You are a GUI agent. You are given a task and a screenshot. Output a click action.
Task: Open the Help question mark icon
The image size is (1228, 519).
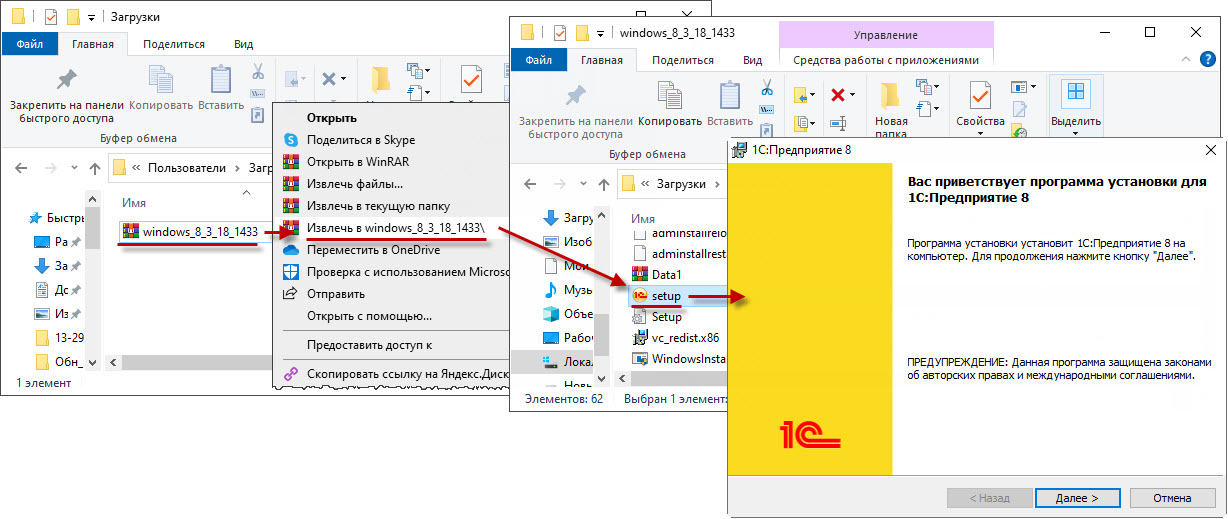[1209, 60]
